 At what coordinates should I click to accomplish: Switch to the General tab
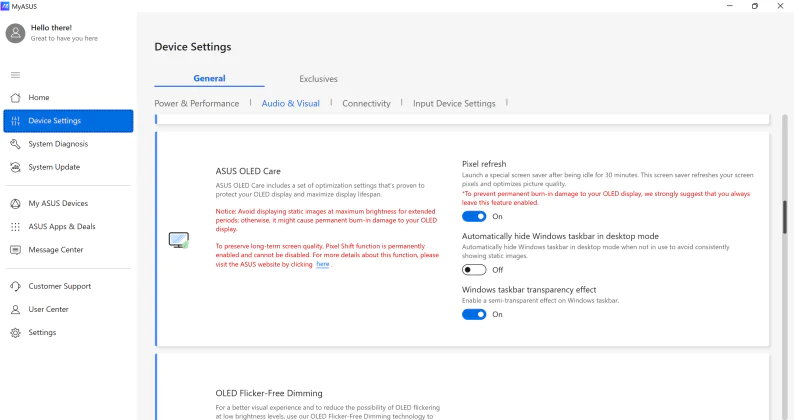[x=209, y=78]
